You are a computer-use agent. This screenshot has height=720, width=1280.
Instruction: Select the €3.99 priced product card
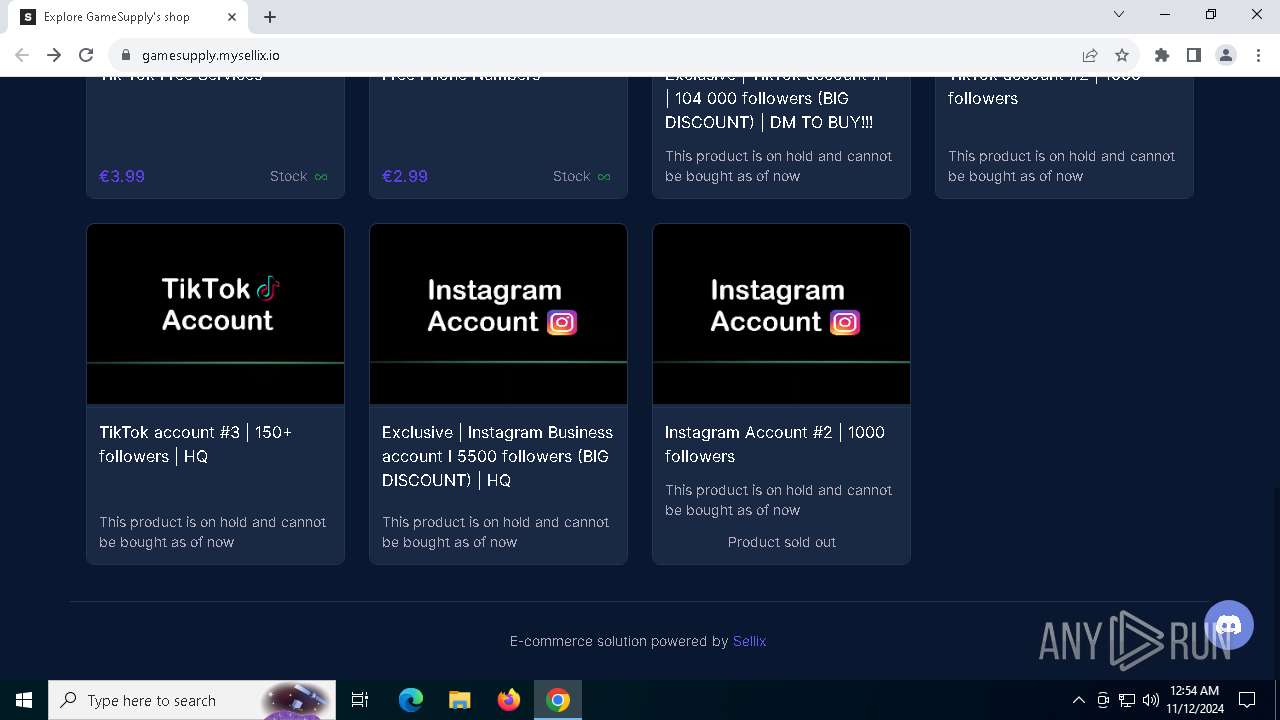pos(216,137)
